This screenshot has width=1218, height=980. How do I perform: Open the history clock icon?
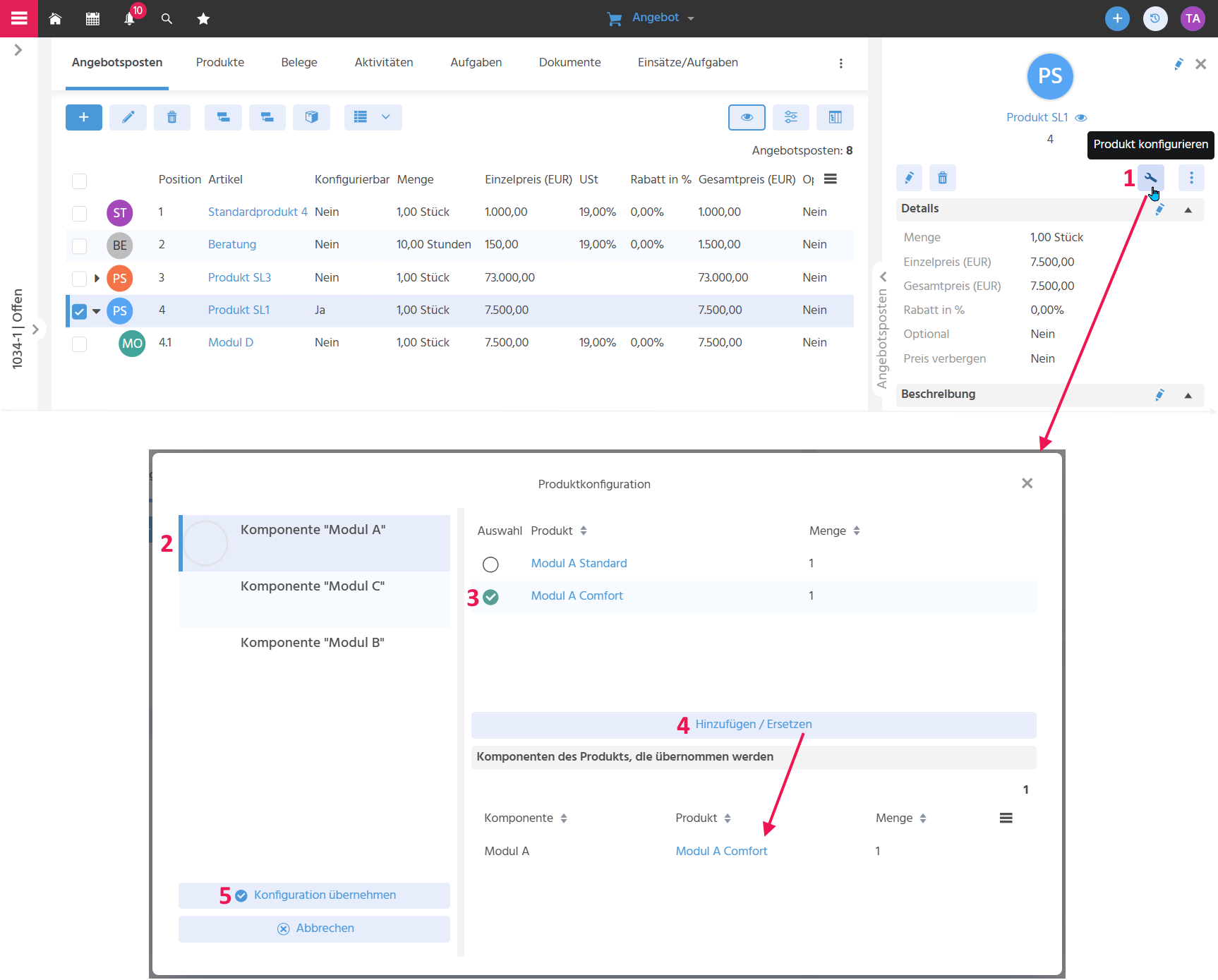(1155, 18)
